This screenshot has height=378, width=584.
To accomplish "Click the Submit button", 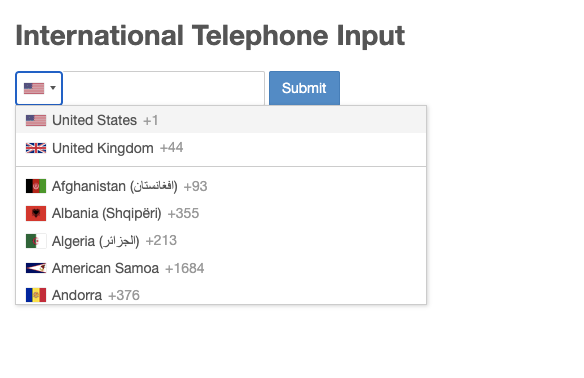I will (304, 88).
